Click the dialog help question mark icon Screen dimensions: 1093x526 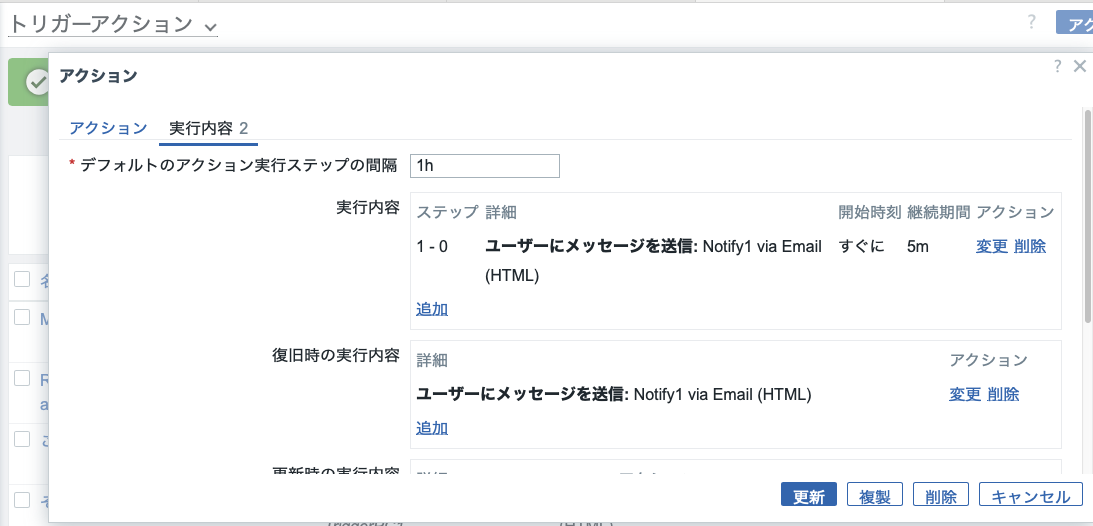[x=1057, y=66]
